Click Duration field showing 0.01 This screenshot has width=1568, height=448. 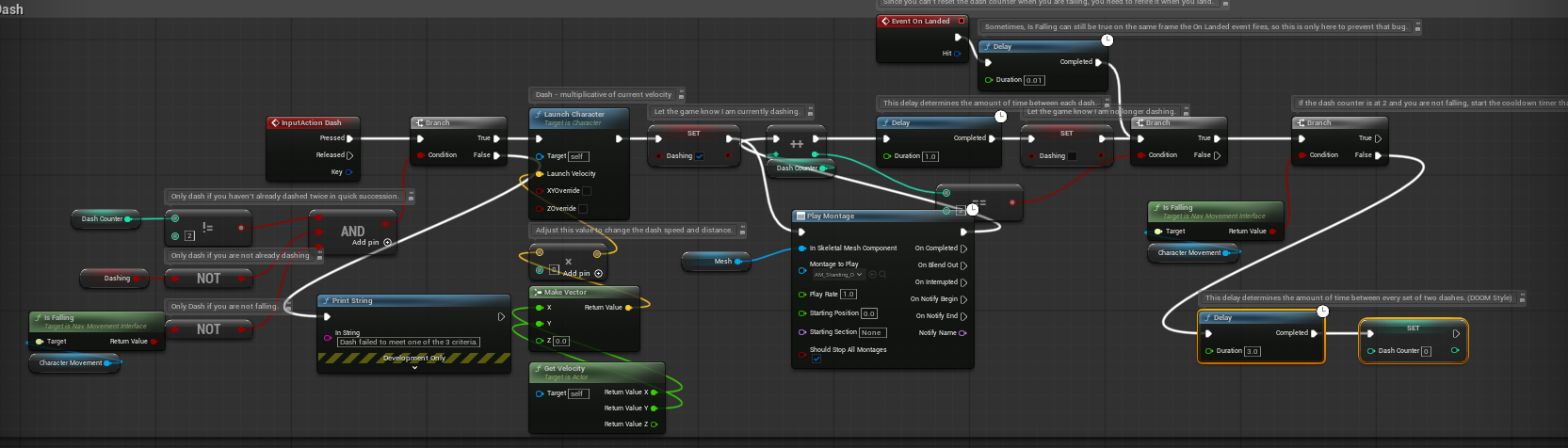(1034, 80)
